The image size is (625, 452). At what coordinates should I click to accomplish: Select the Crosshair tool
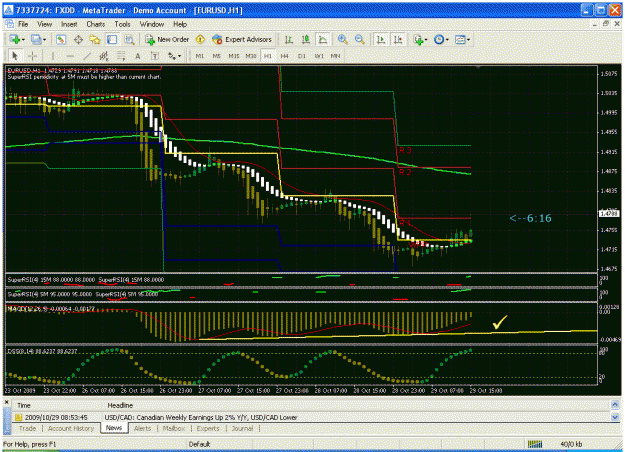[33, 56]
